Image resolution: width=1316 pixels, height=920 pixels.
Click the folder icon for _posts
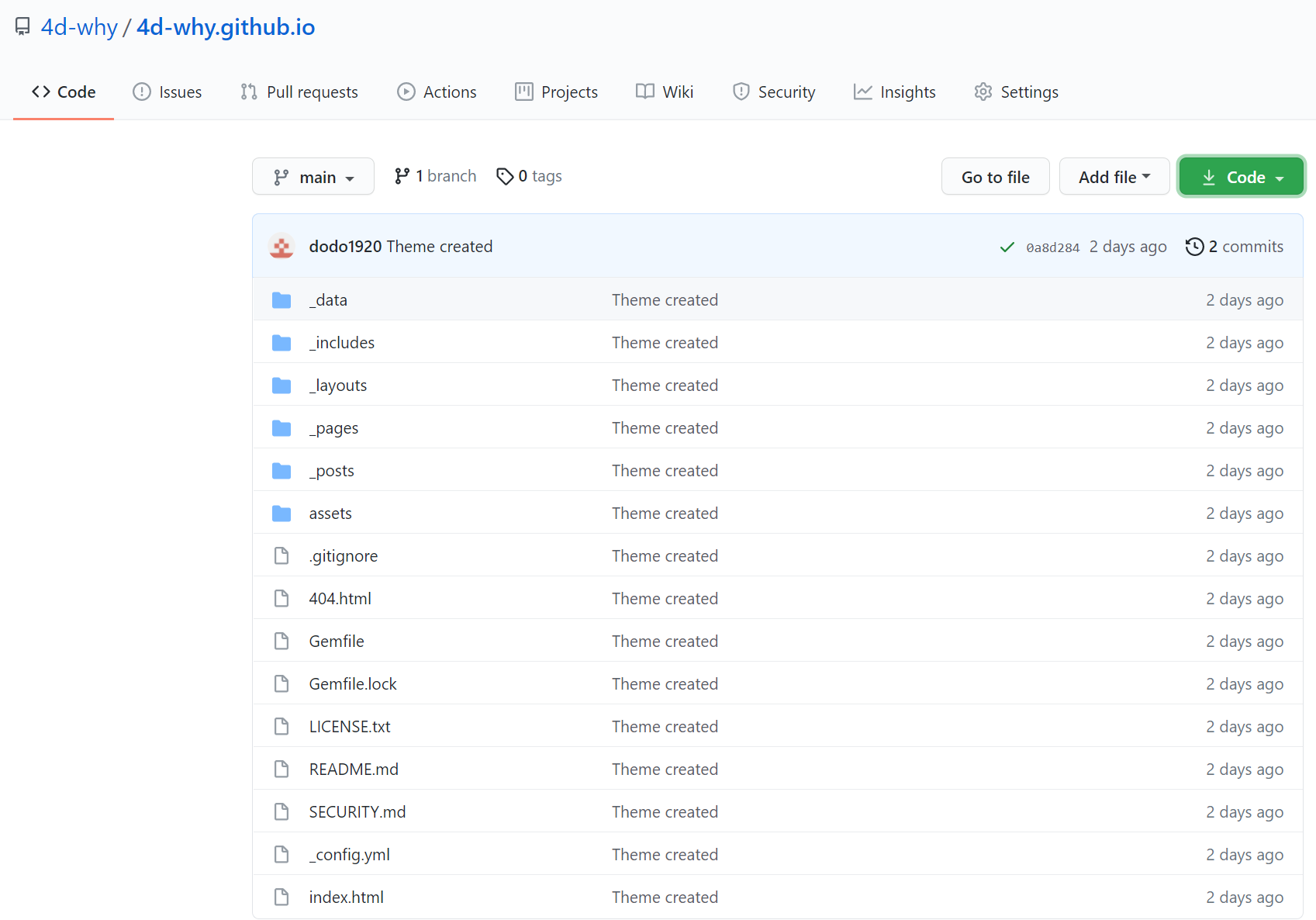pyautogui.click(x=282, y=471)
